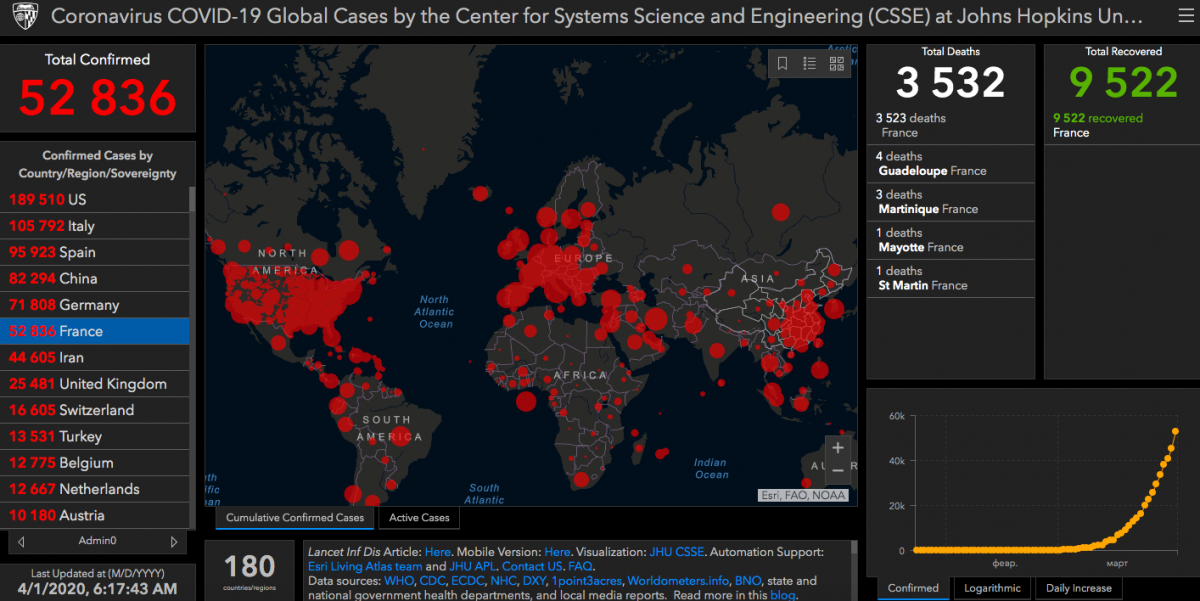Click the Martinique France deaths entry
The height and width of the screenshot is (601, 1200).
coord(950,202)
